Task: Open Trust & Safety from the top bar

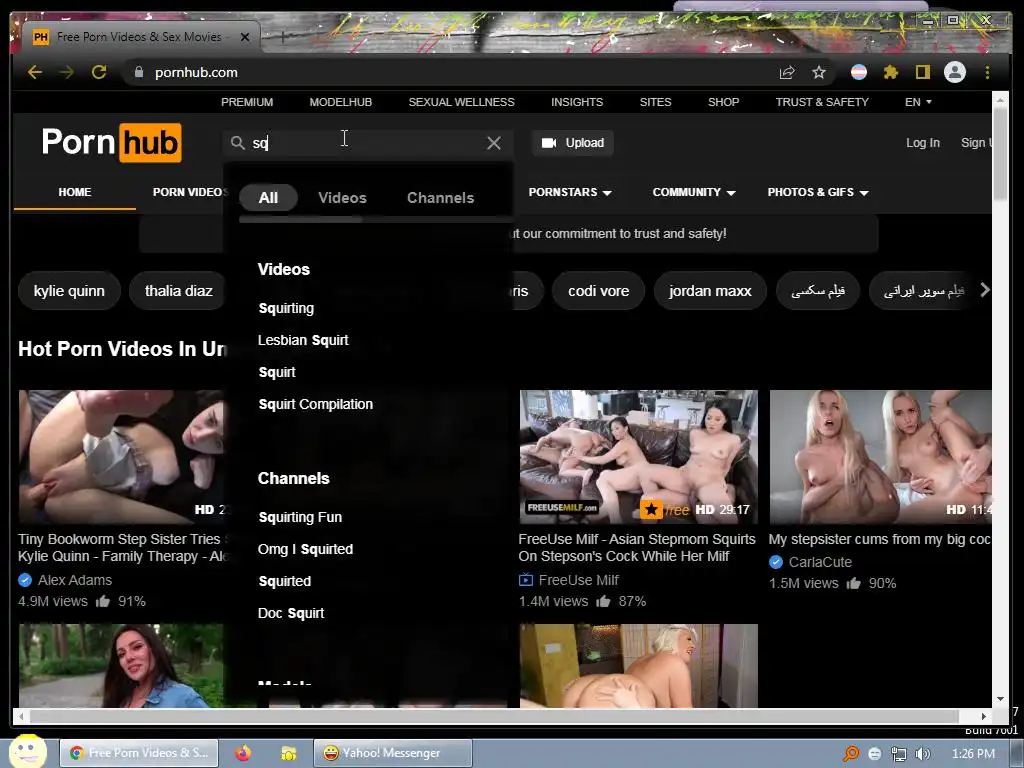Action: [822, 102]
